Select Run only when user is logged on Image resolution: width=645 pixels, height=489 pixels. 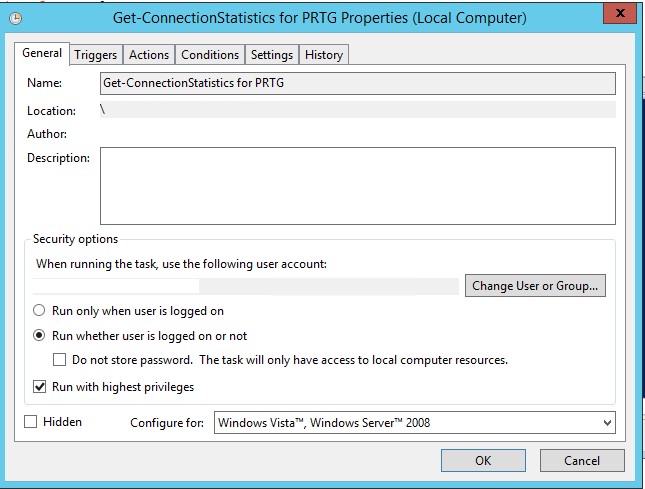pos(41,311)
